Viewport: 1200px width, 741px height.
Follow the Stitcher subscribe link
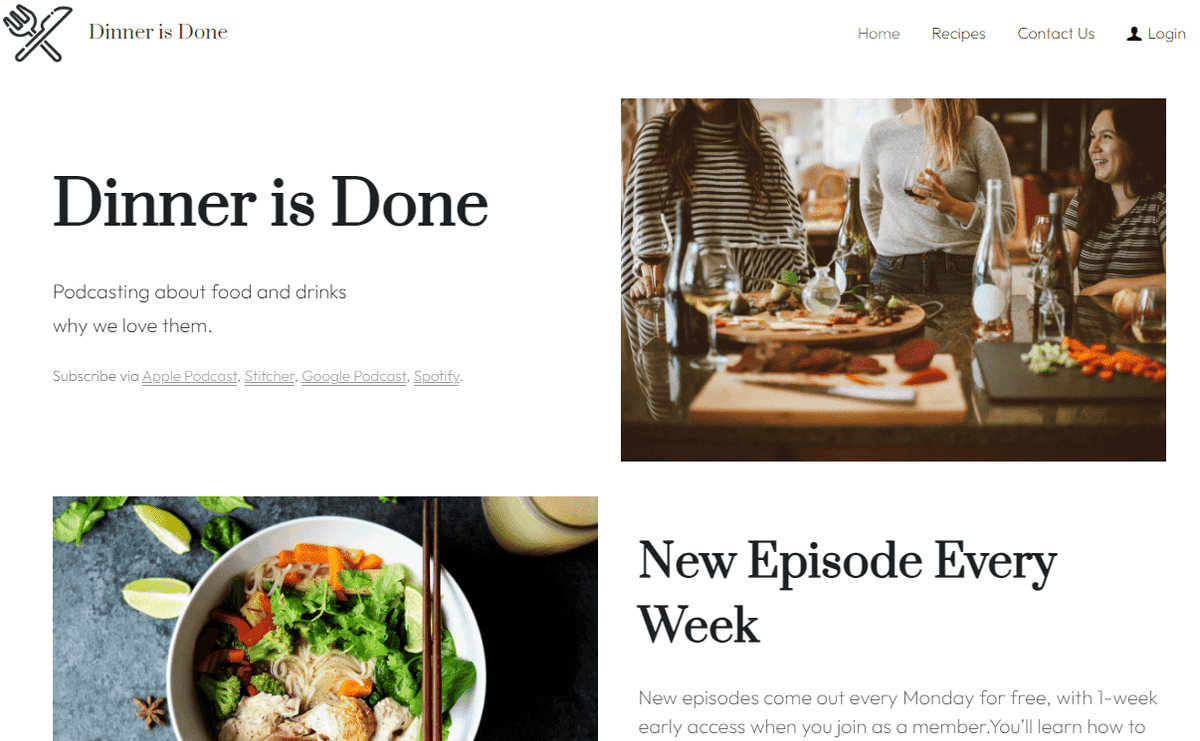click(270, 377)
